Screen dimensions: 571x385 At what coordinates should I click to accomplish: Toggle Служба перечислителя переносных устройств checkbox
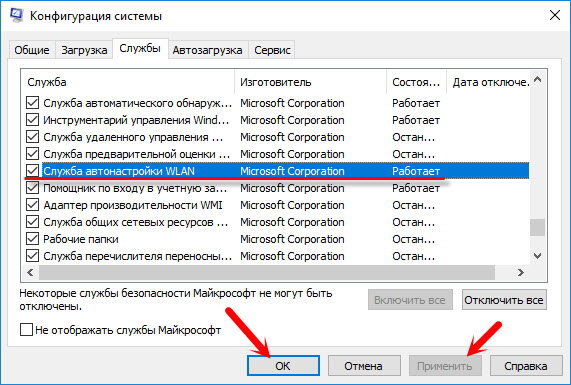(x=32, y=256)
